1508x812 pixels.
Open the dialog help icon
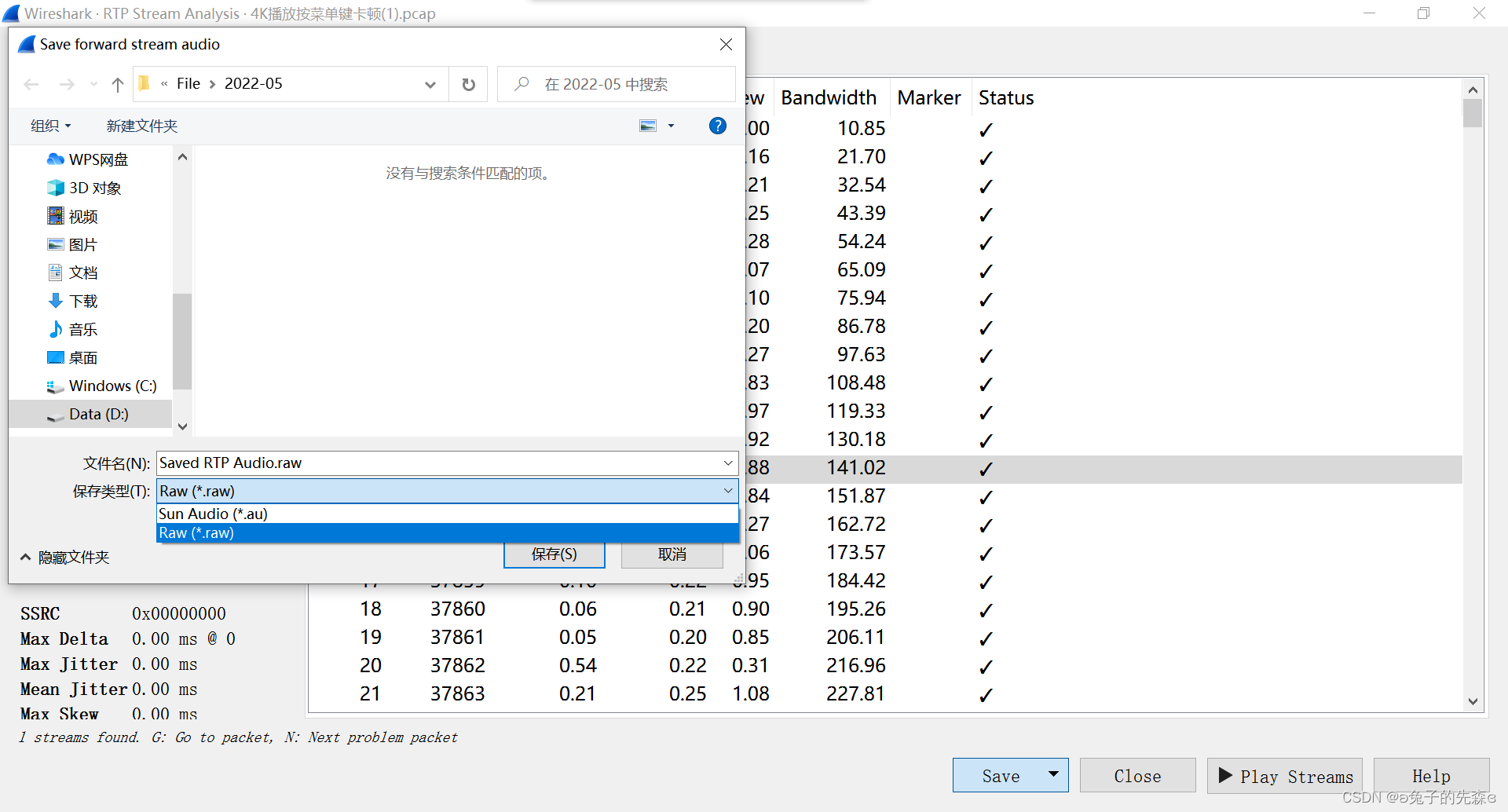coord(718,126)
